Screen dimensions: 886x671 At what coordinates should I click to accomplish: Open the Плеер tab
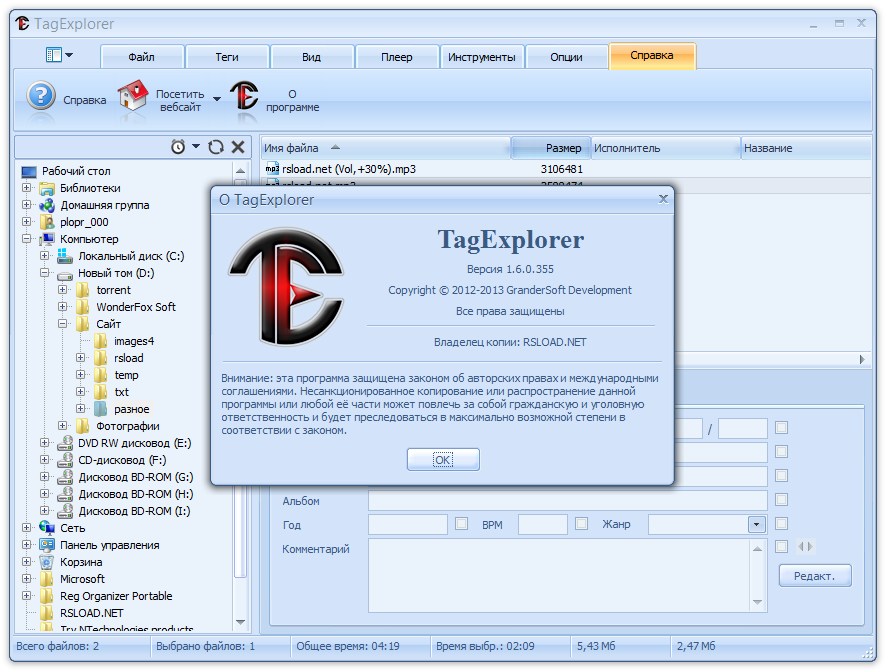[x=397, y=56]
